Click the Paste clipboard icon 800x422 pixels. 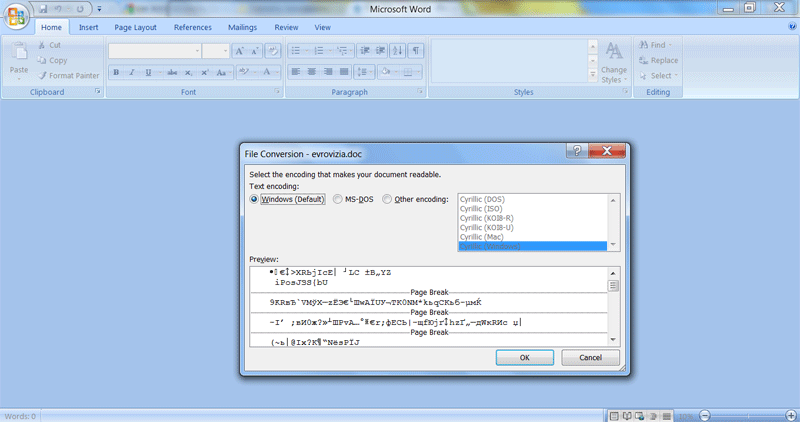click(19, 52)
